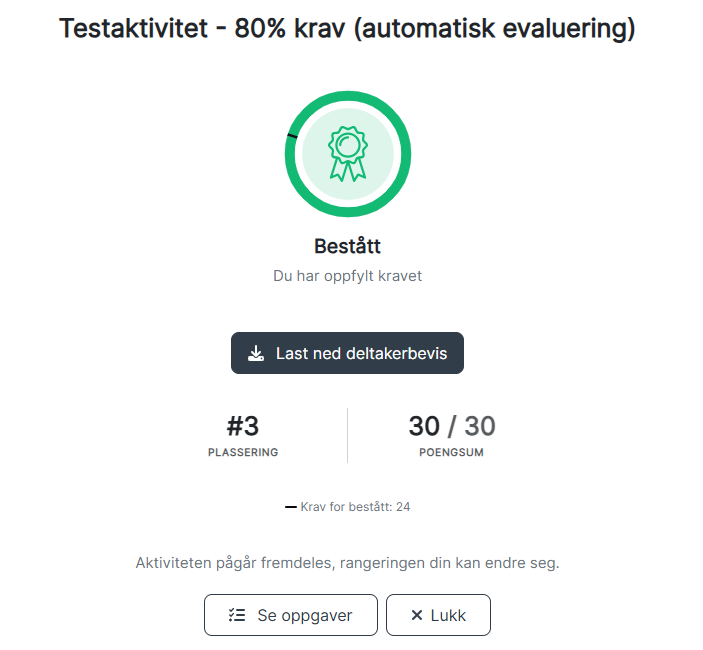Click the #3 placement number
This screenshot has width=703, height=650.
pyautogui.click(x=243, y=426)
